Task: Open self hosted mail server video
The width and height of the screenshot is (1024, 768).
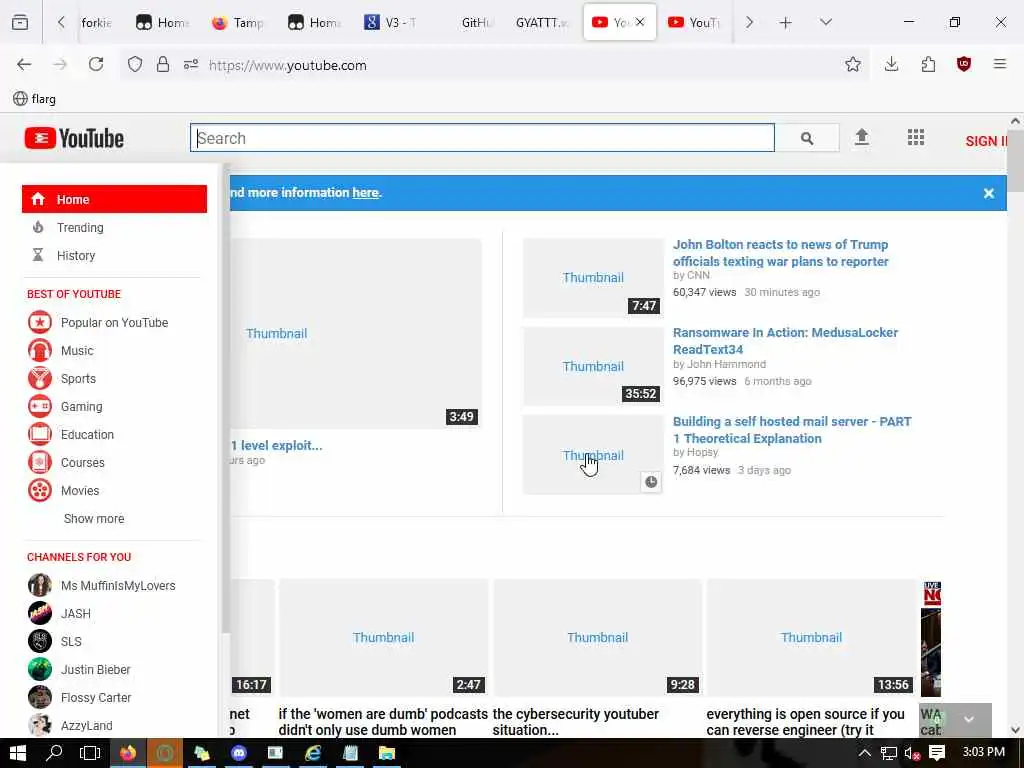Action: pyautogui.click(x=792, y=430)
